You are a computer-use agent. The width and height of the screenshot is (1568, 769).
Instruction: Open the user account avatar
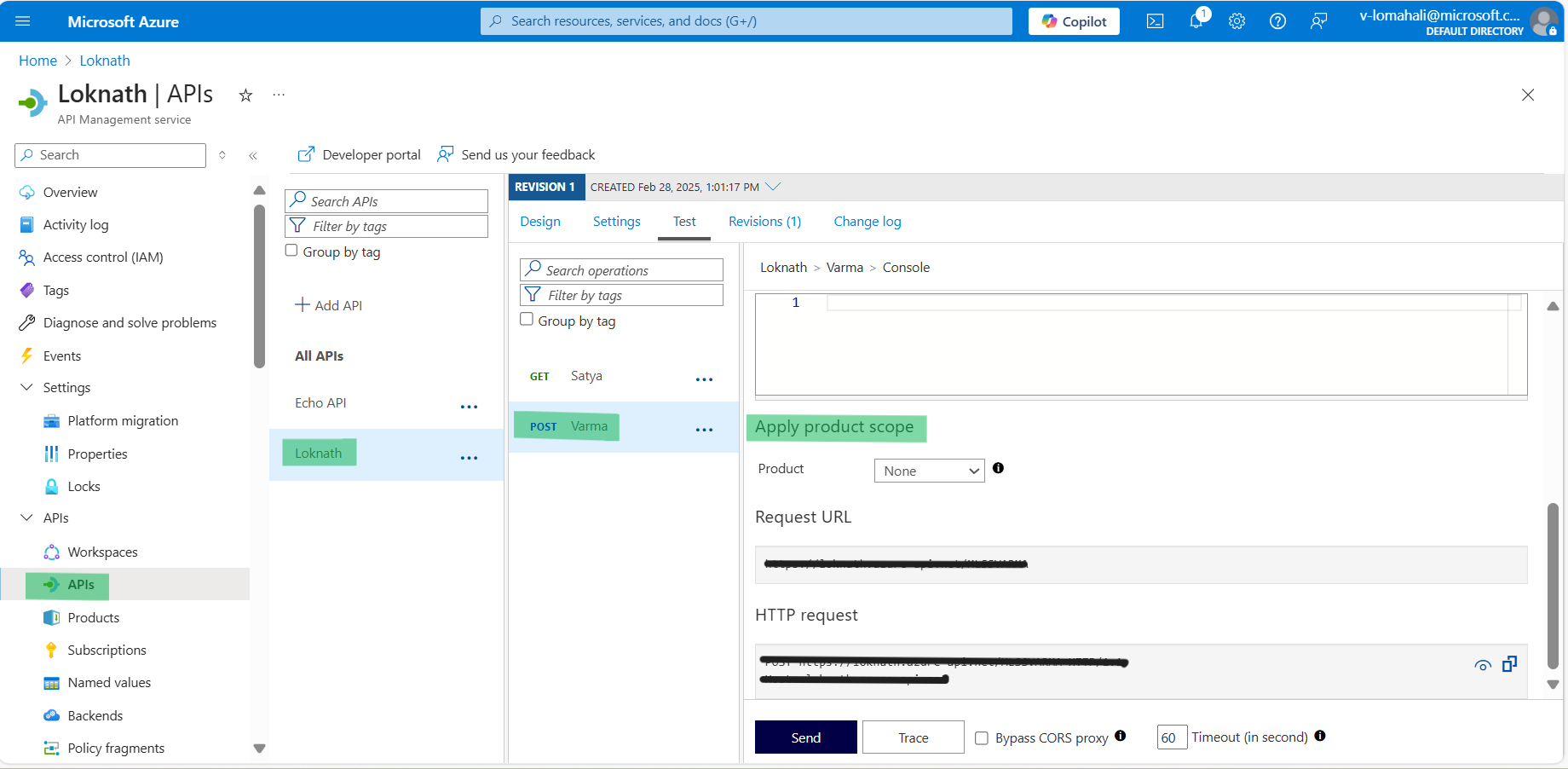coord(1543,21)
